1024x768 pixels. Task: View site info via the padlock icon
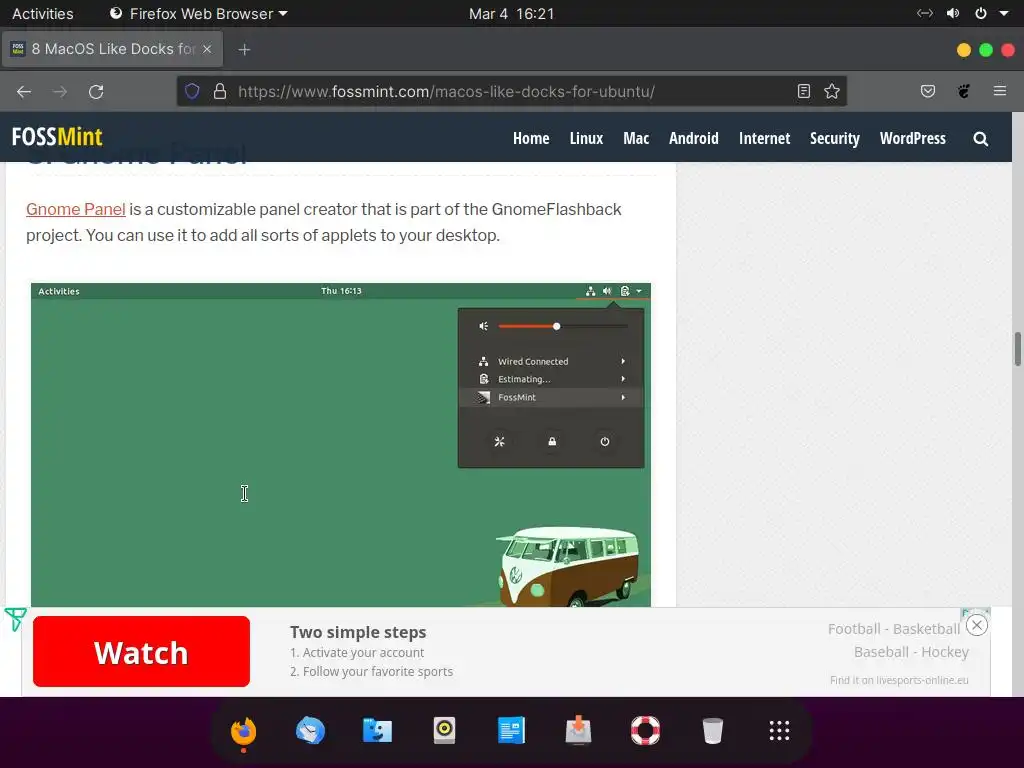220,91
